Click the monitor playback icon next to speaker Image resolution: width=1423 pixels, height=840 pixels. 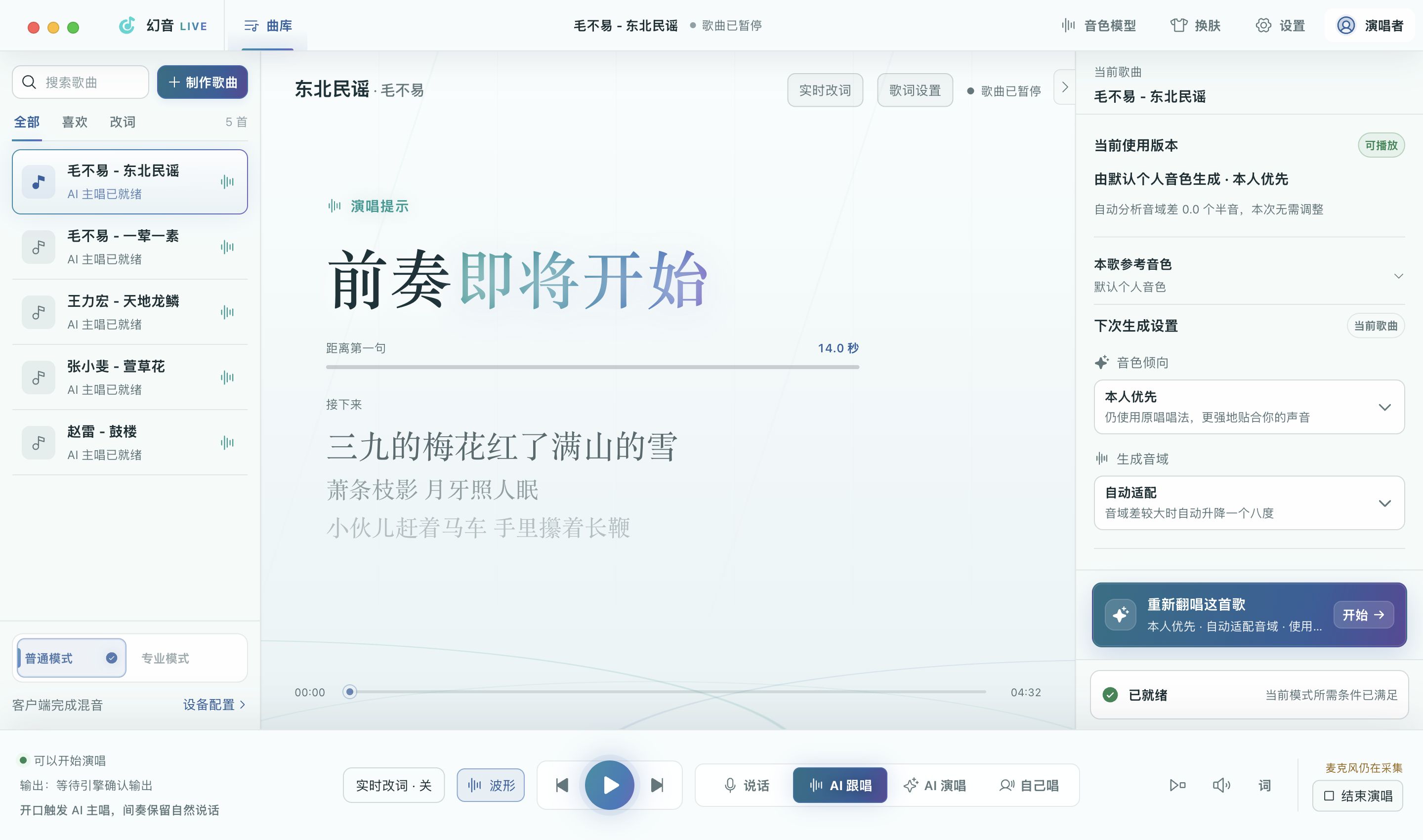click(x=1177, y=785)
